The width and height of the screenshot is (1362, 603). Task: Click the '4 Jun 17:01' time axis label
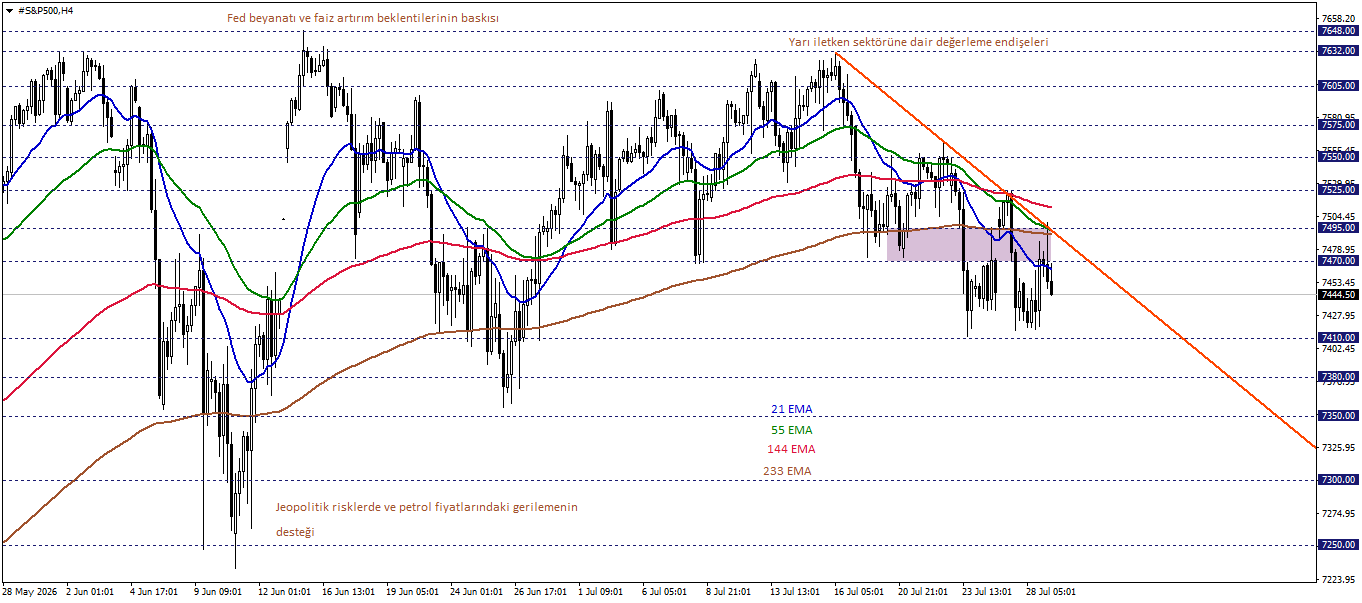pos(154,591)
